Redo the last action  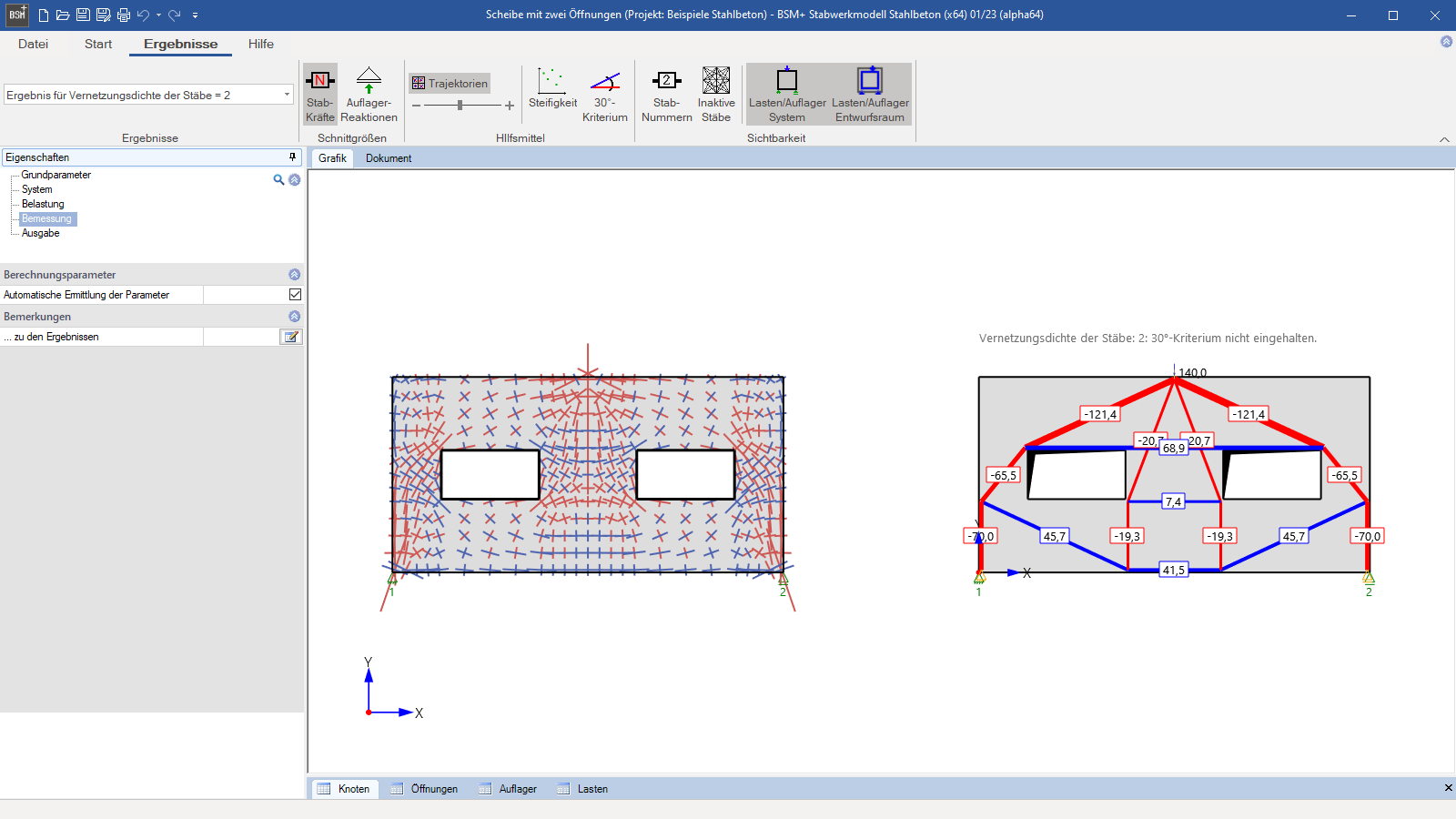pyautogui.click(x=175, y=15)
